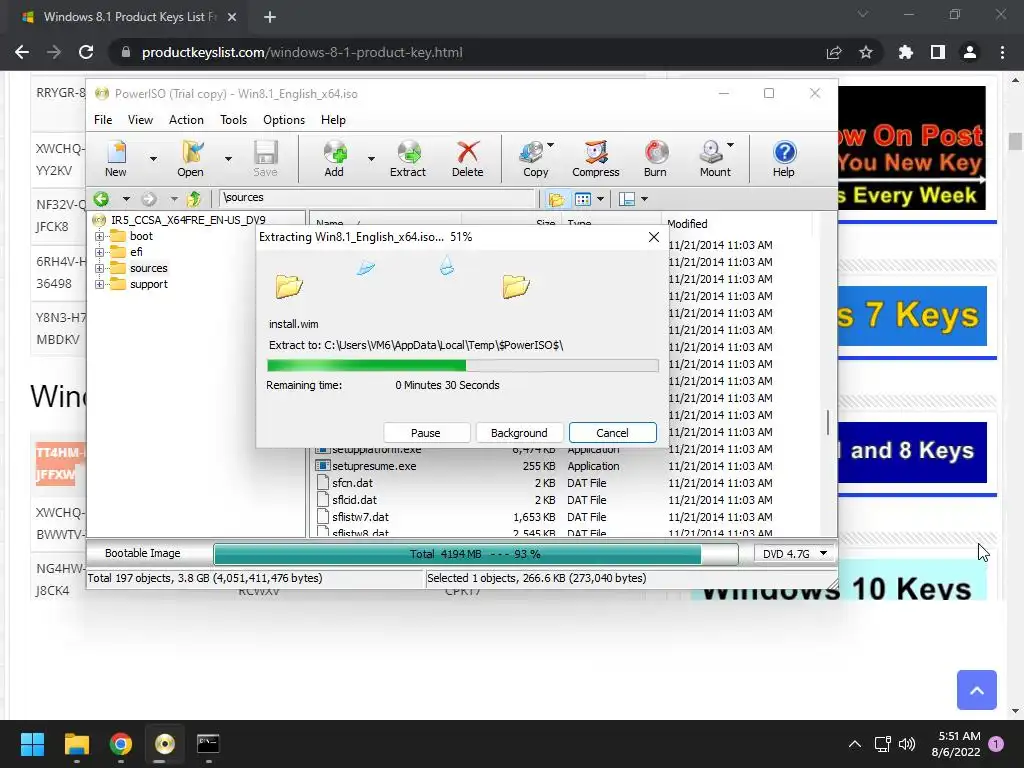This screenshot has height=768, width=1024.
Task: Expand the support folder tree node
Action: click(x=99, y=284)
